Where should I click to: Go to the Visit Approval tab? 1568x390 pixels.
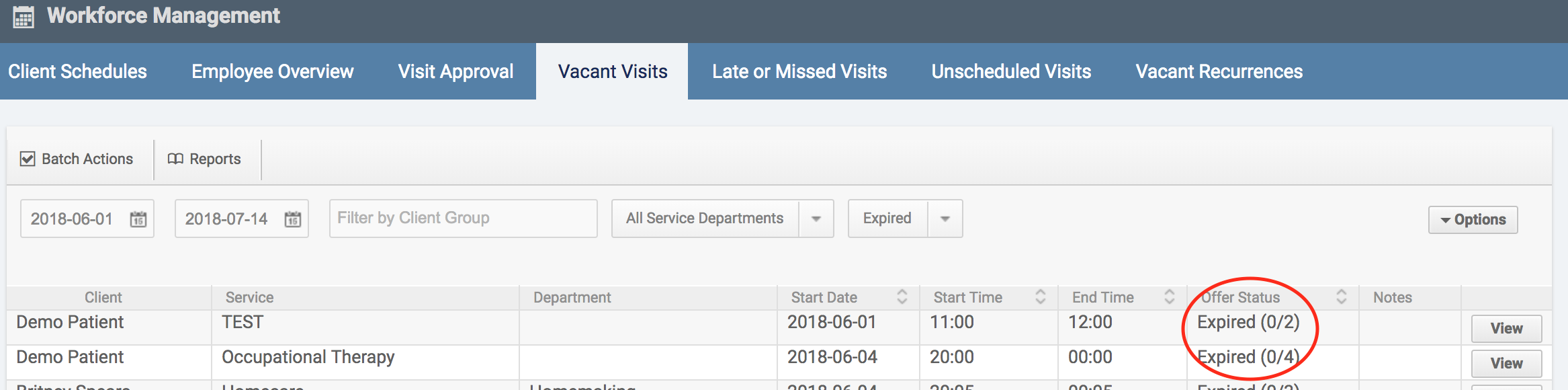point(455,71)
